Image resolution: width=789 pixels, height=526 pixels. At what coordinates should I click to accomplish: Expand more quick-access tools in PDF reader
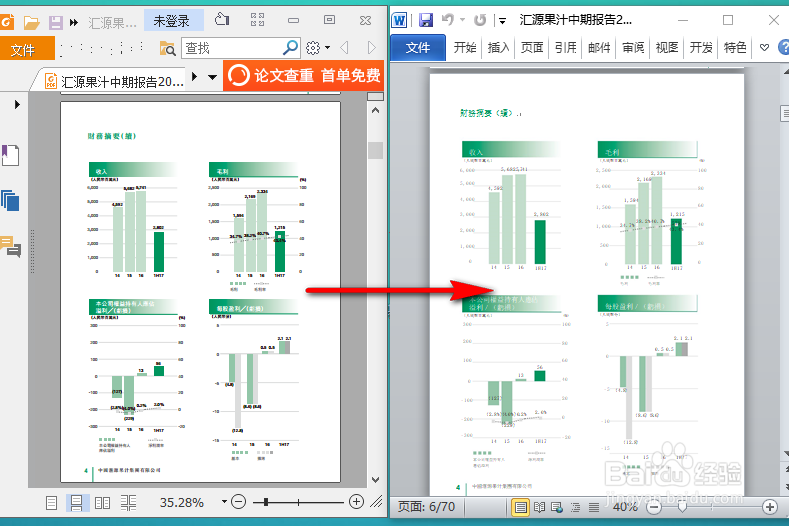pos(74,22)
